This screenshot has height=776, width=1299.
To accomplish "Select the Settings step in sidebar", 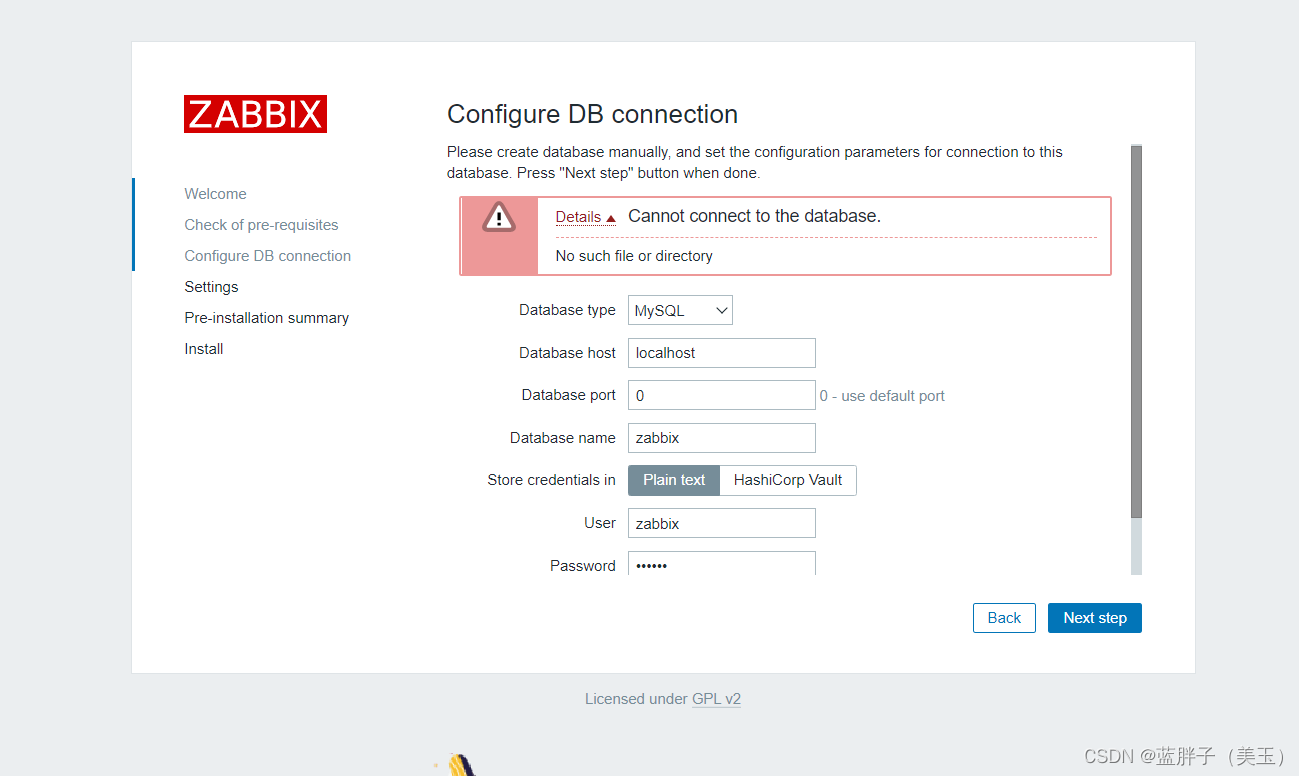I will coord(211,287).
